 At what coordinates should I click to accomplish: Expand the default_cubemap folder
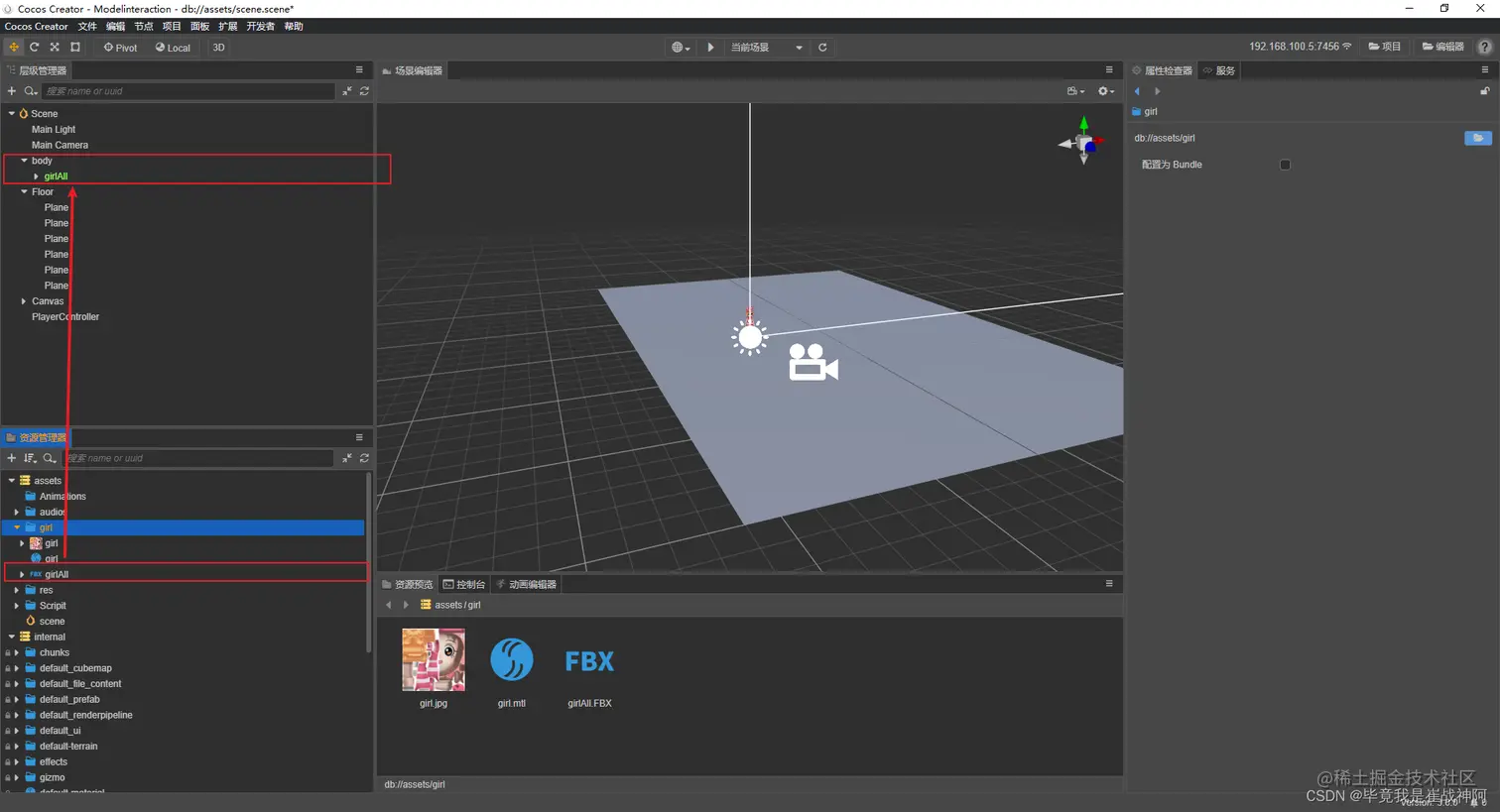pos(17,668)
